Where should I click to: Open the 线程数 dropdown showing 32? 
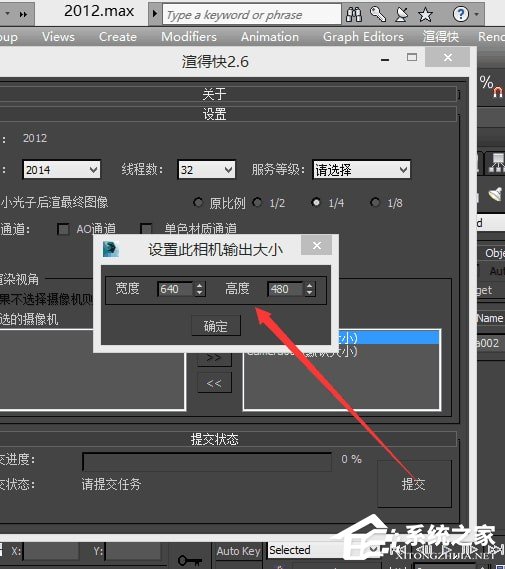coord(206,170)
